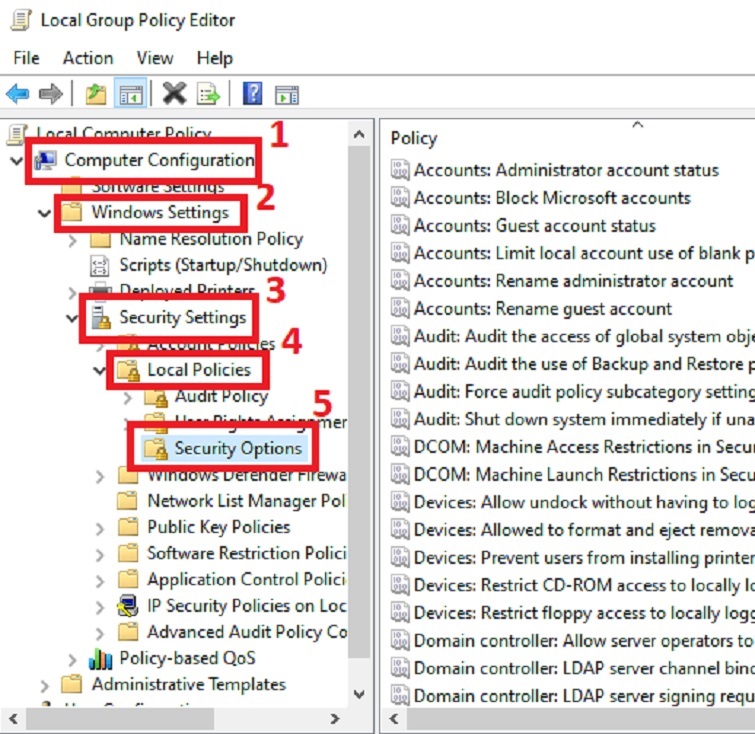Image resolution: width=755 pixels, height=734 pixels.
Task: Toggle the Show/Hide Console Tree button
Action: tap(129, 94)
